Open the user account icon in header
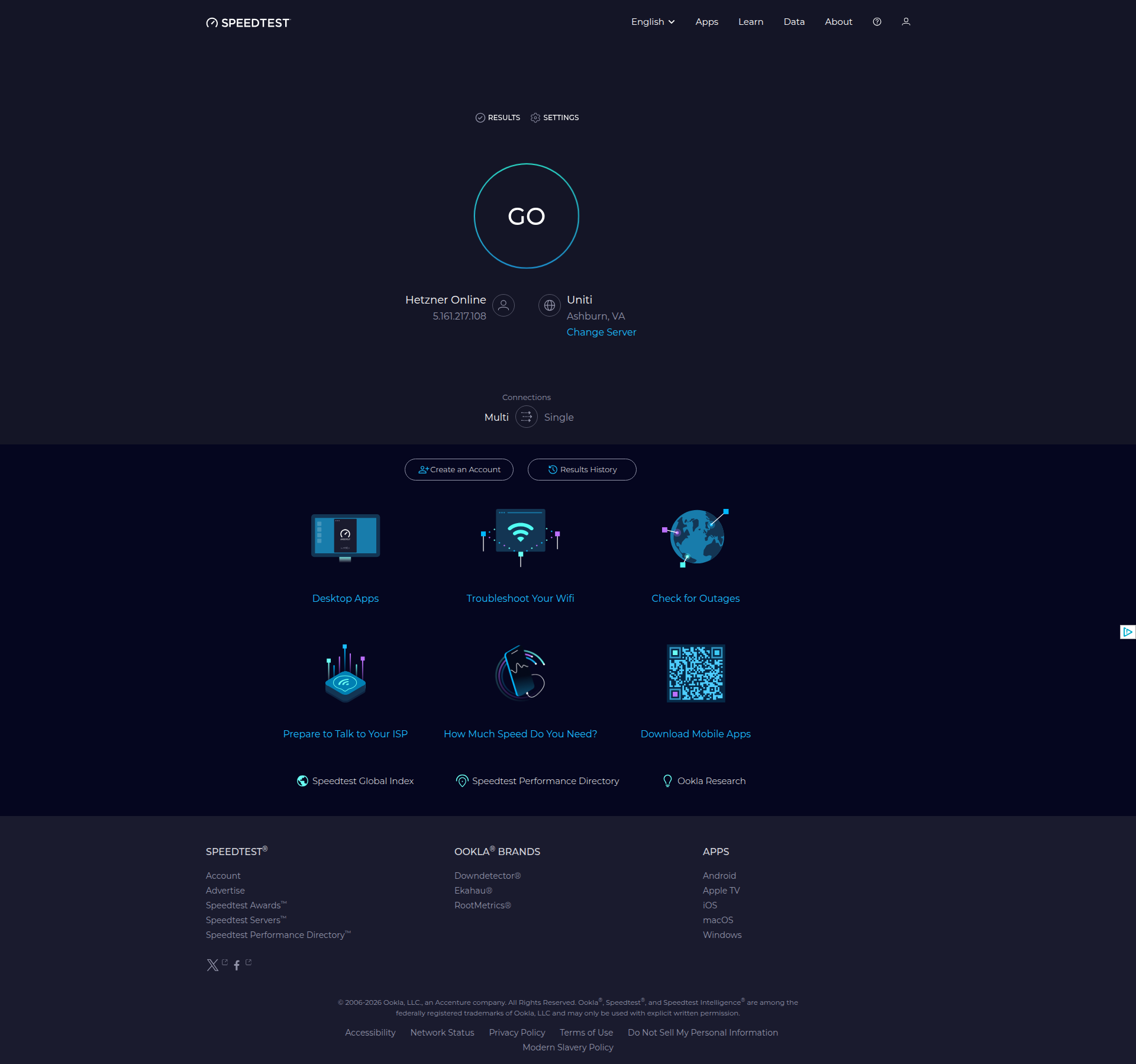The width and height of the screenshot is (1136, 1064). coord(906,22)
